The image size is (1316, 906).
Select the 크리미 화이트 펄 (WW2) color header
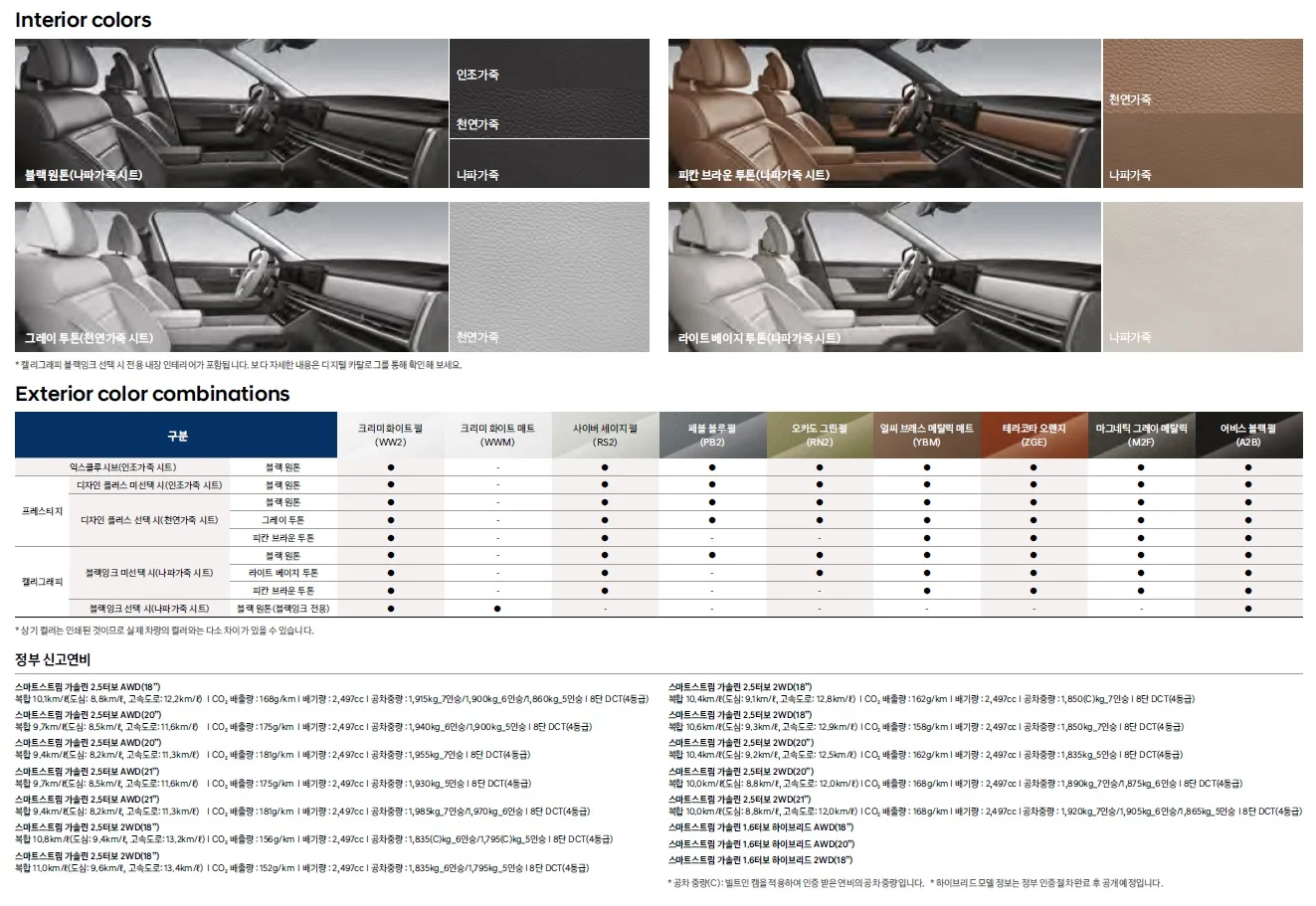coord(391,435)
